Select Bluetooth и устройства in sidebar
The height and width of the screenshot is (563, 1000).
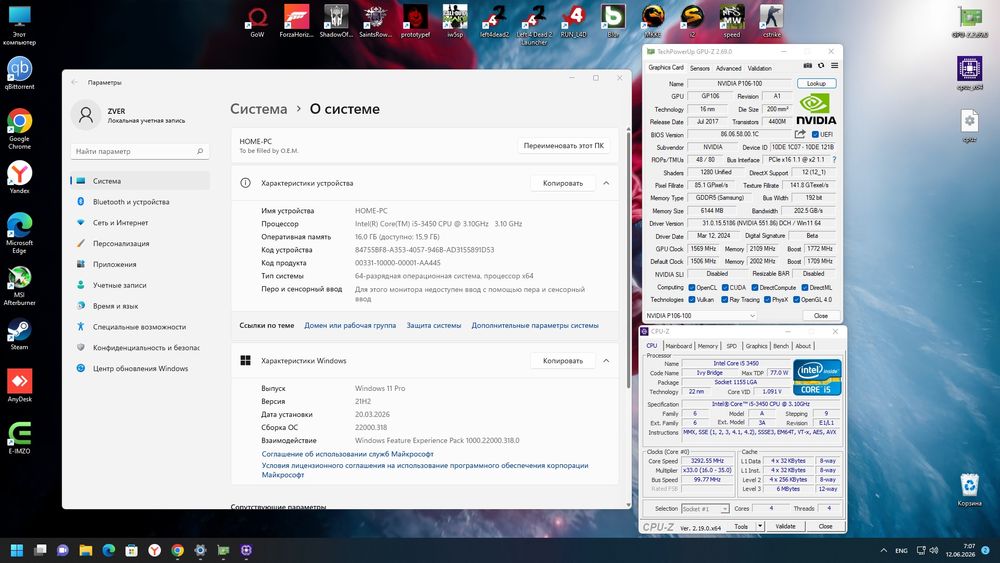pyautogui.click(x=139, y=201)
